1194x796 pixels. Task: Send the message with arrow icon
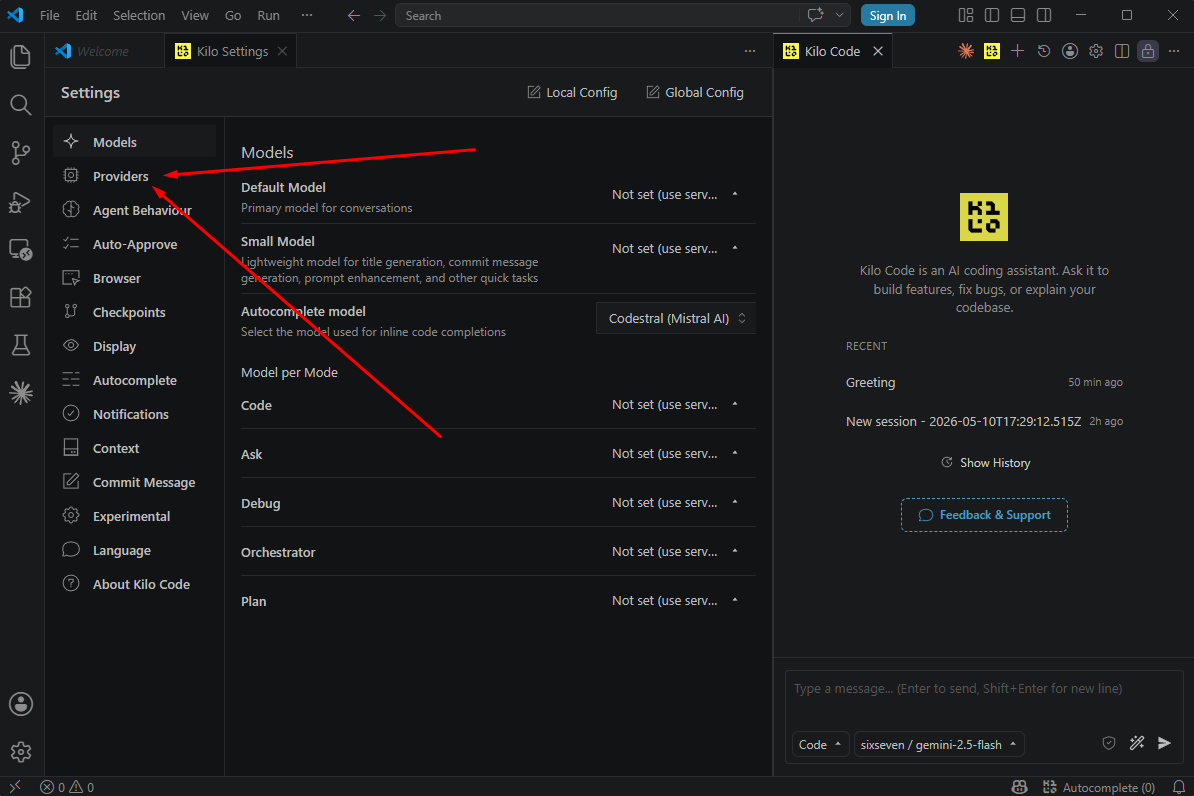(1164, 743)
